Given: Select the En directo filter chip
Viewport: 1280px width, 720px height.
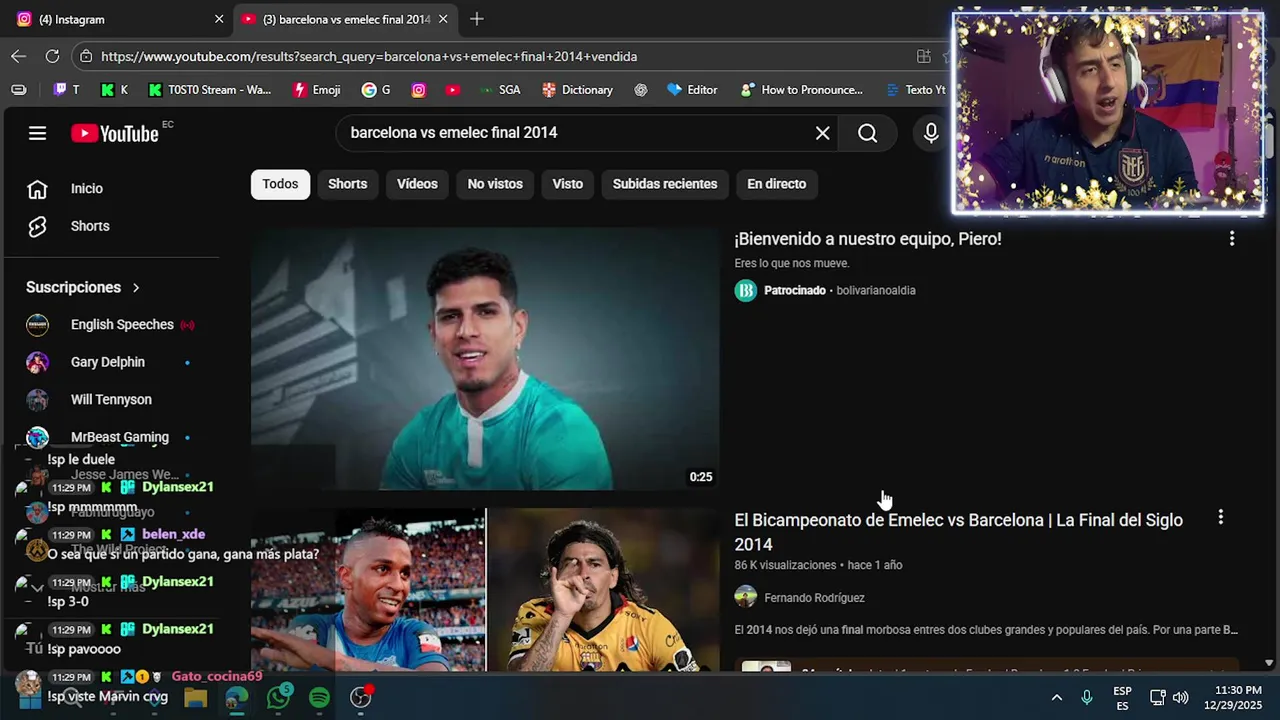Looking at the screenshot, I should (776, 184).
